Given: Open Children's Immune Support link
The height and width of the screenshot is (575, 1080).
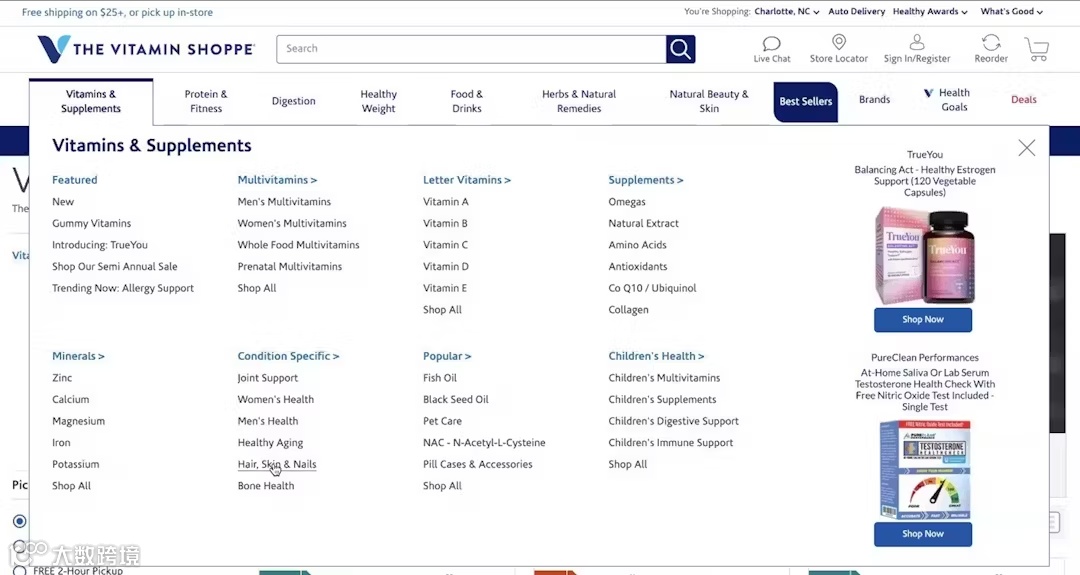Looking at the screenshot, I should (670, 443).
